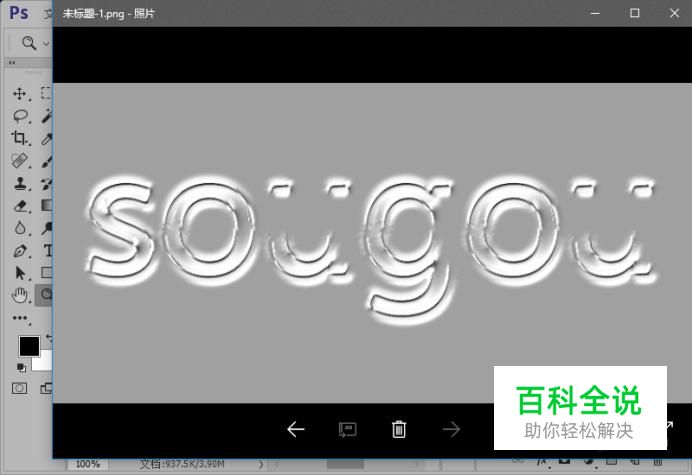The image size is (692, 475).
Task: Select the Magic Wand tool
Action: tap(47, 116)
